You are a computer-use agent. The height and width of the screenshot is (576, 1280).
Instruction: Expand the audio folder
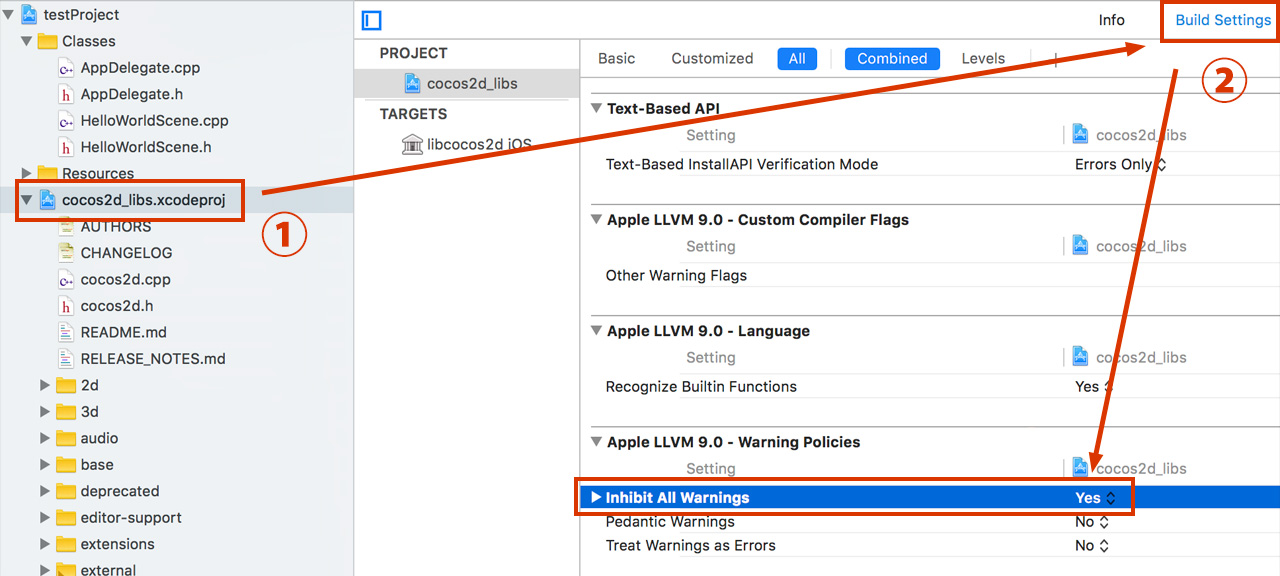[45, 438]
